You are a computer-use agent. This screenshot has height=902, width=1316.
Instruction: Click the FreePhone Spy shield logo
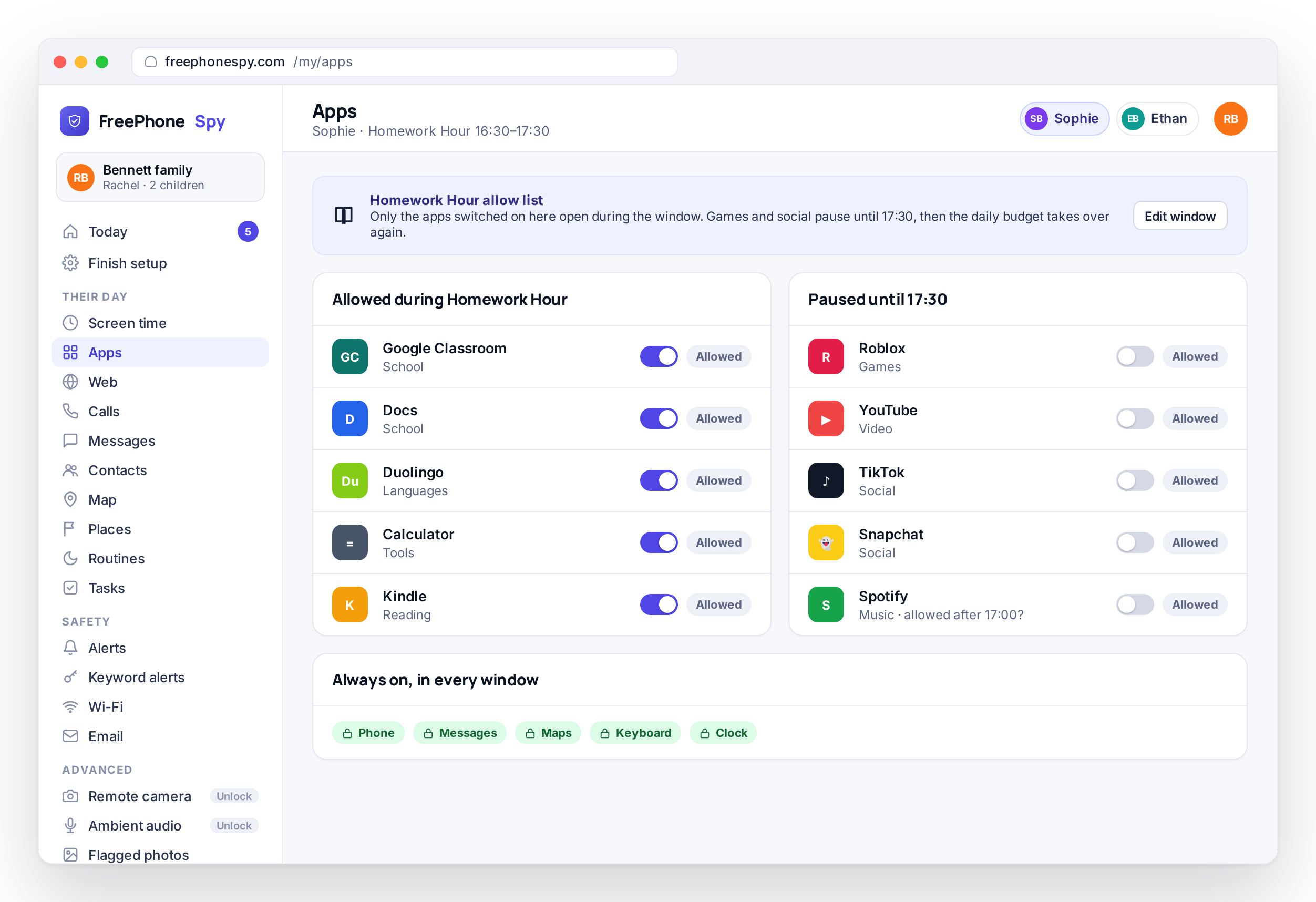(75, 121)
